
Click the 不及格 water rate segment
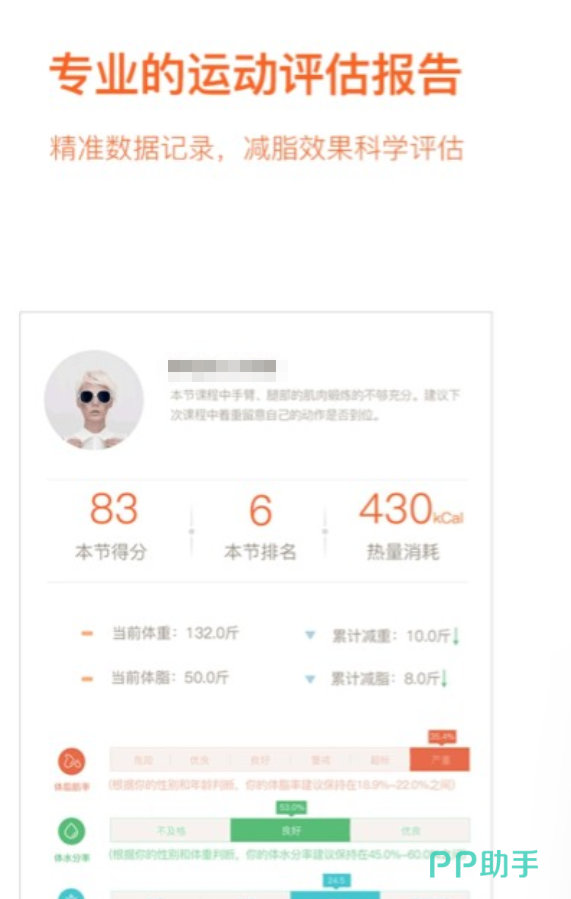coord(170,830)
